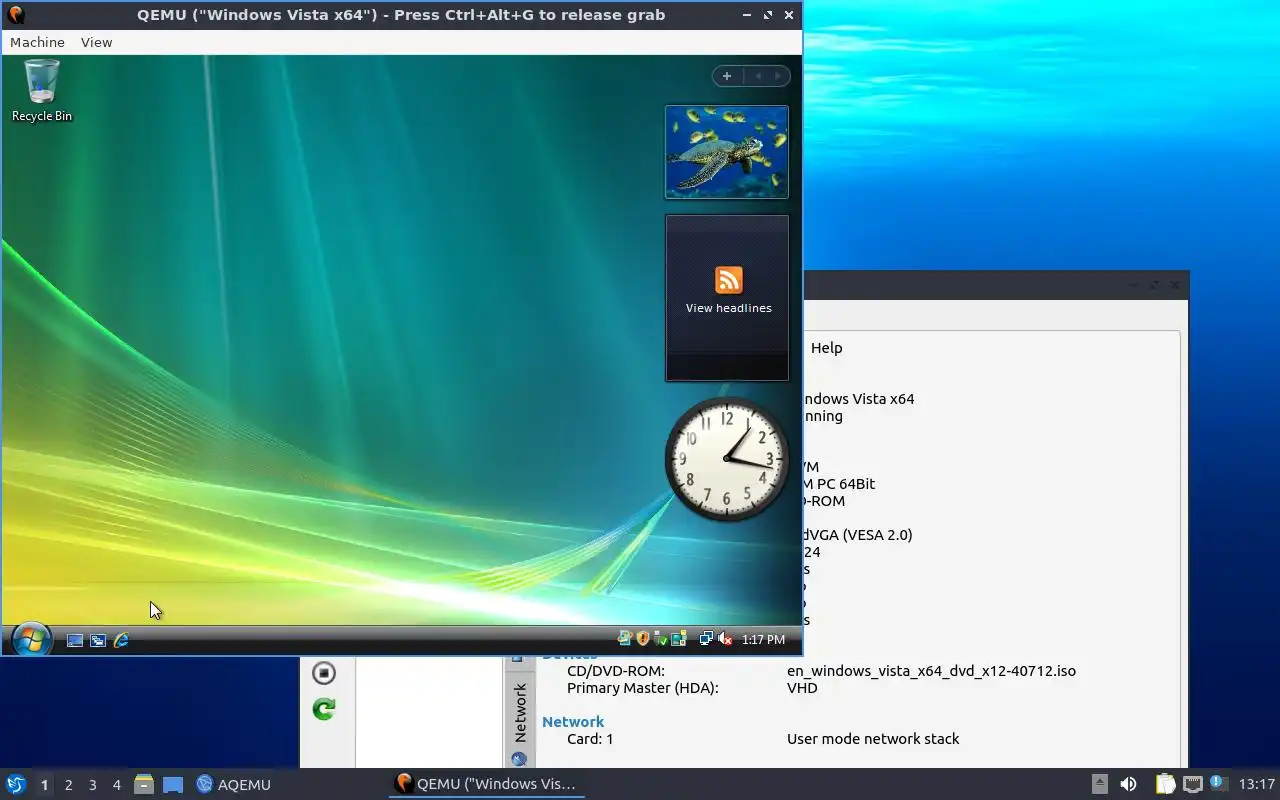Click the QEMU icon in the window titlebar

click(15, 15)
